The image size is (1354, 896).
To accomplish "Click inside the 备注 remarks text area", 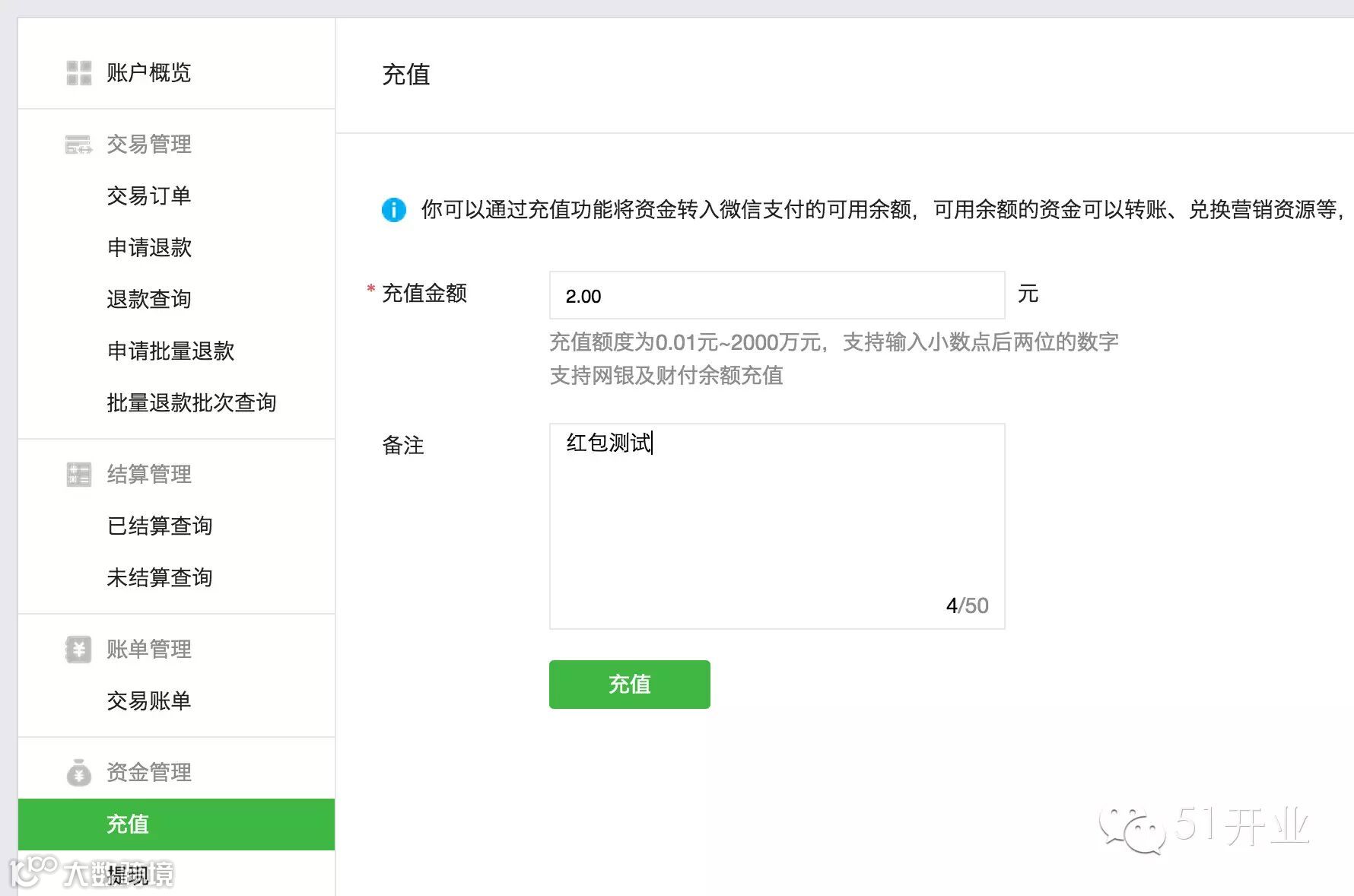I will 776,525.
